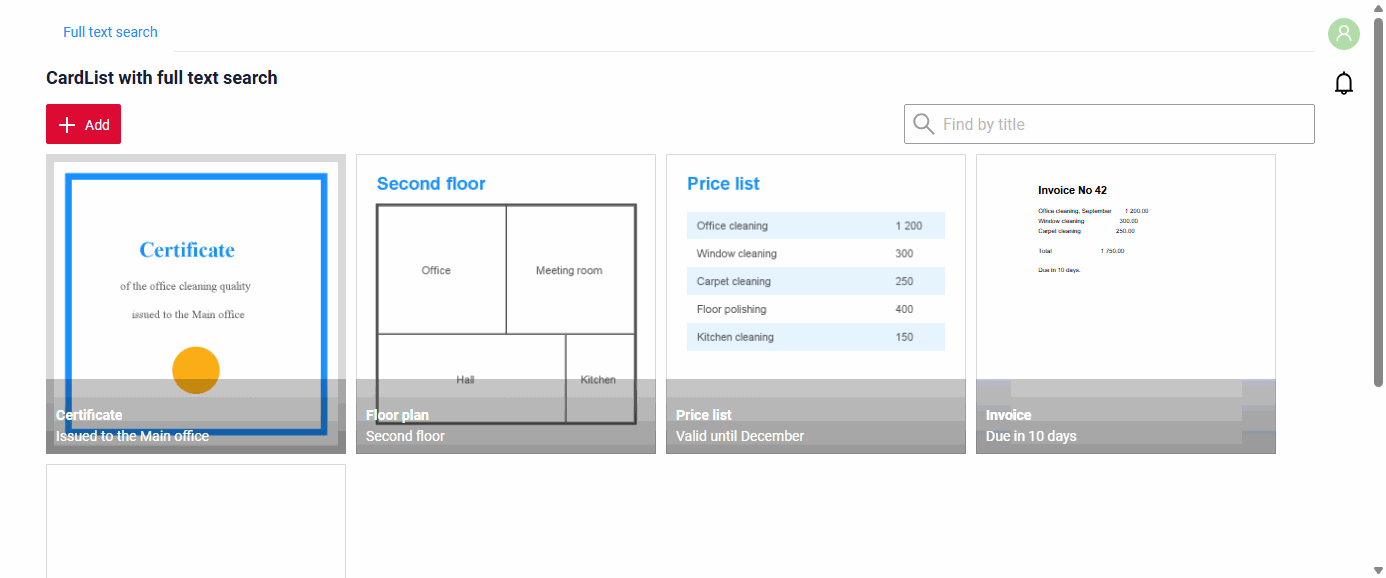Image resolution: width=1386 pixels, height=578 pixels.
Task: Click the CardList with full text search heading
Action: pos(162,78)
